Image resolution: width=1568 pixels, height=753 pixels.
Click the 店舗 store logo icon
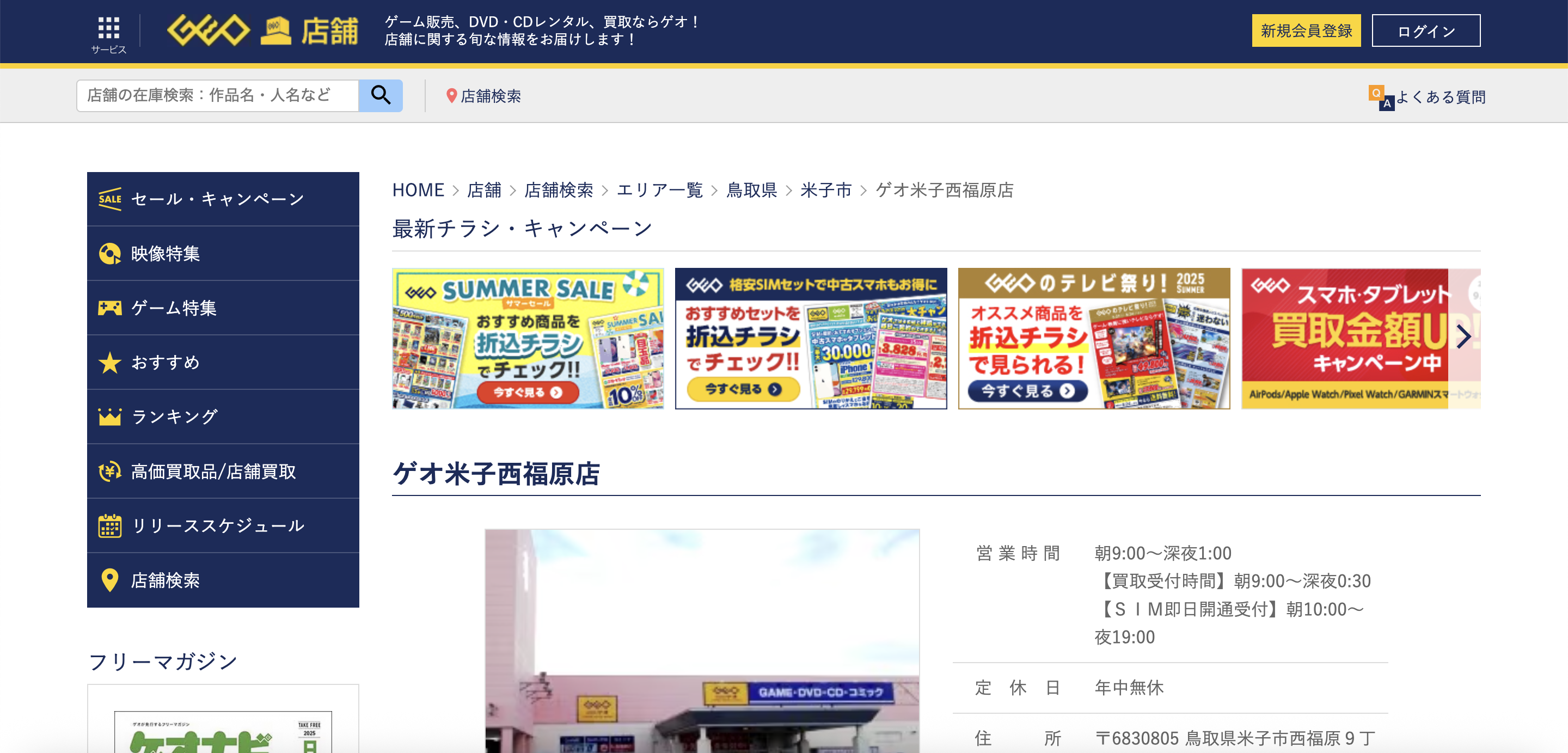click(310, 30)
